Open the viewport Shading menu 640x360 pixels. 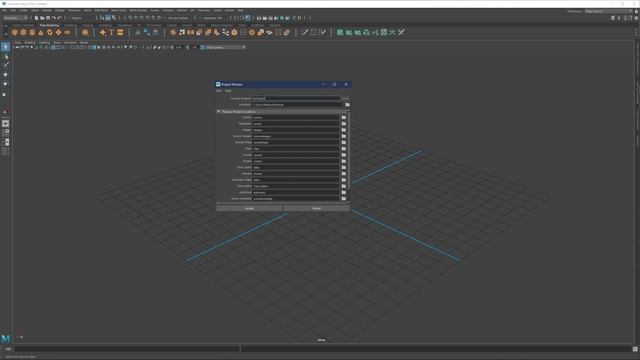30,42
